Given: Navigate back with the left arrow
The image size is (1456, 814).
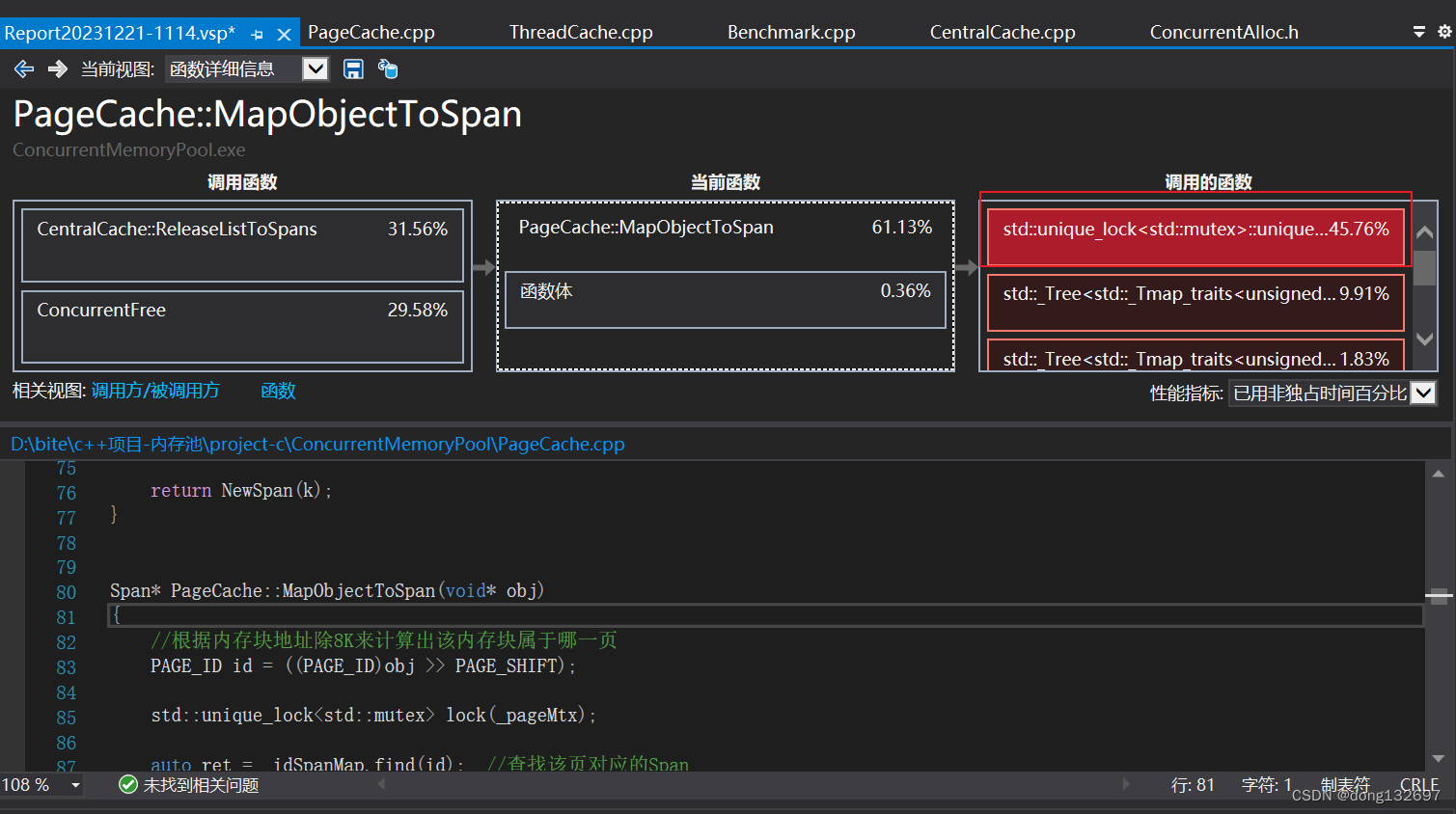Looking at the screenshot, I should 24,68.
